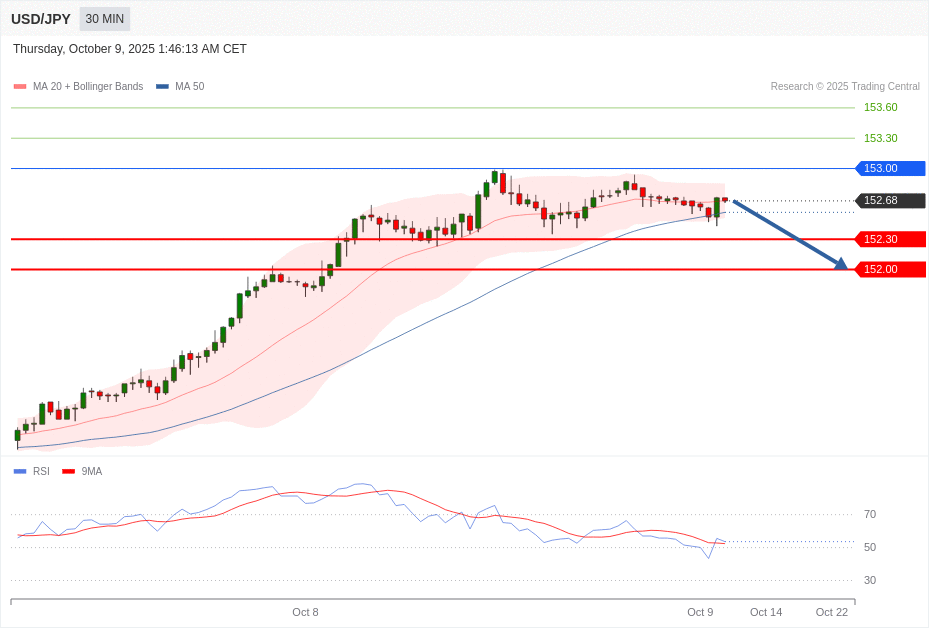The height and width of the screenshot is (629, 929).
Task: Click the green 153.30 resistance level label
Action: click(x=880, y=138)
